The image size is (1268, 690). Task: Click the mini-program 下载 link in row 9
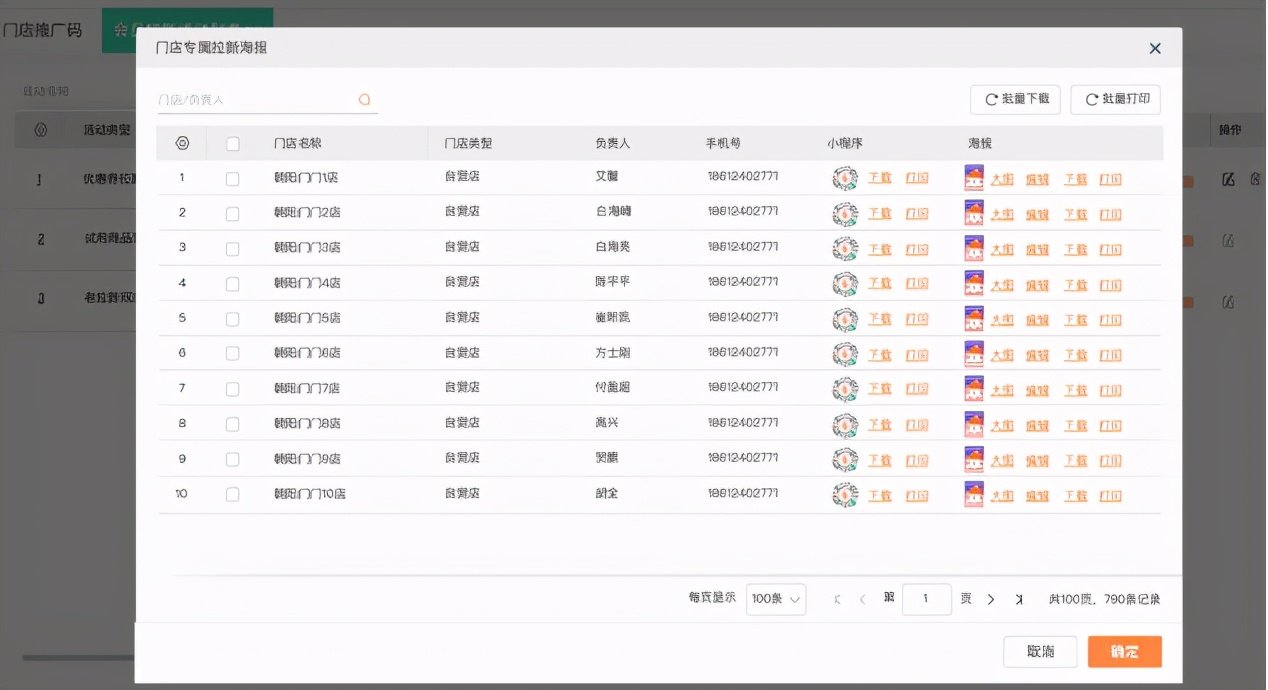pos(880,459)
